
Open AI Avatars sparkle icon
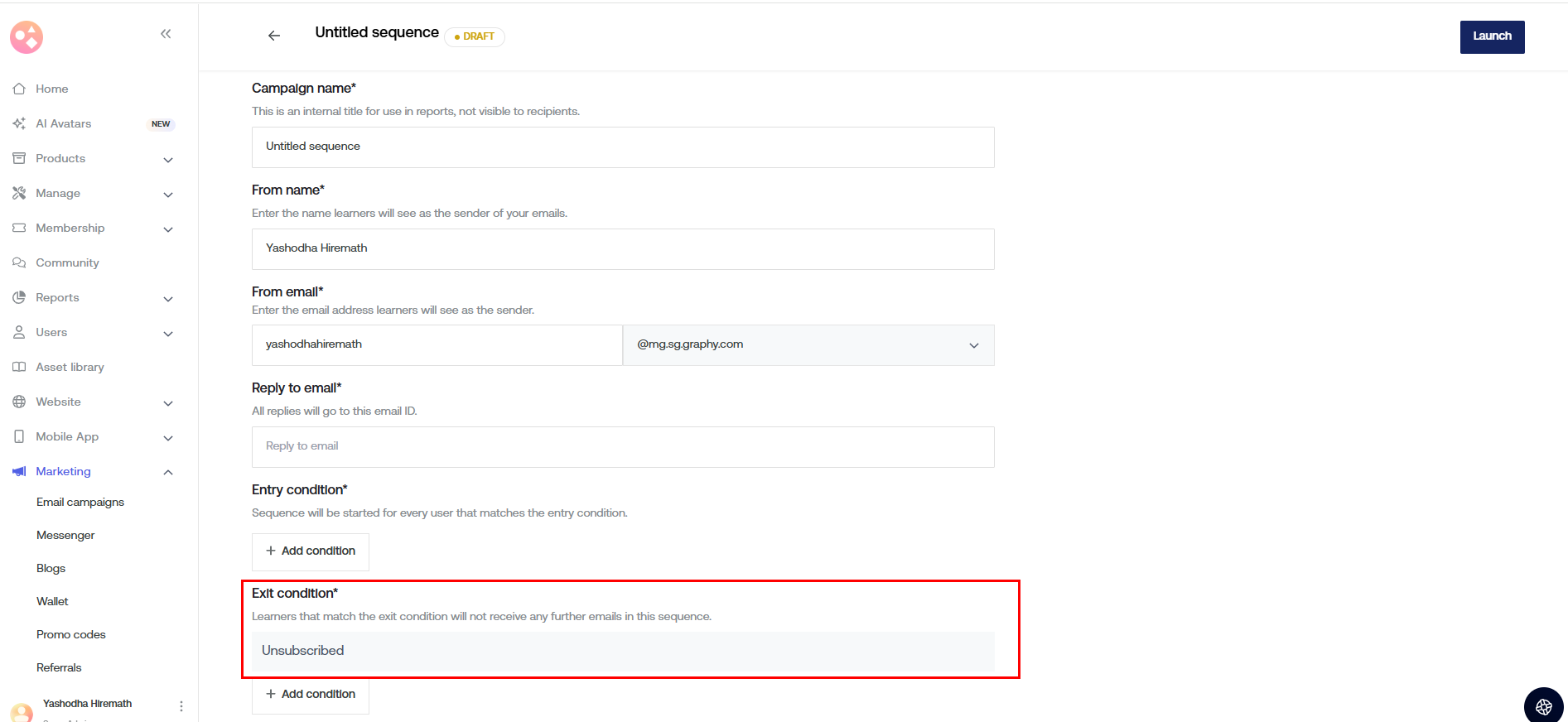click(19, 123)
